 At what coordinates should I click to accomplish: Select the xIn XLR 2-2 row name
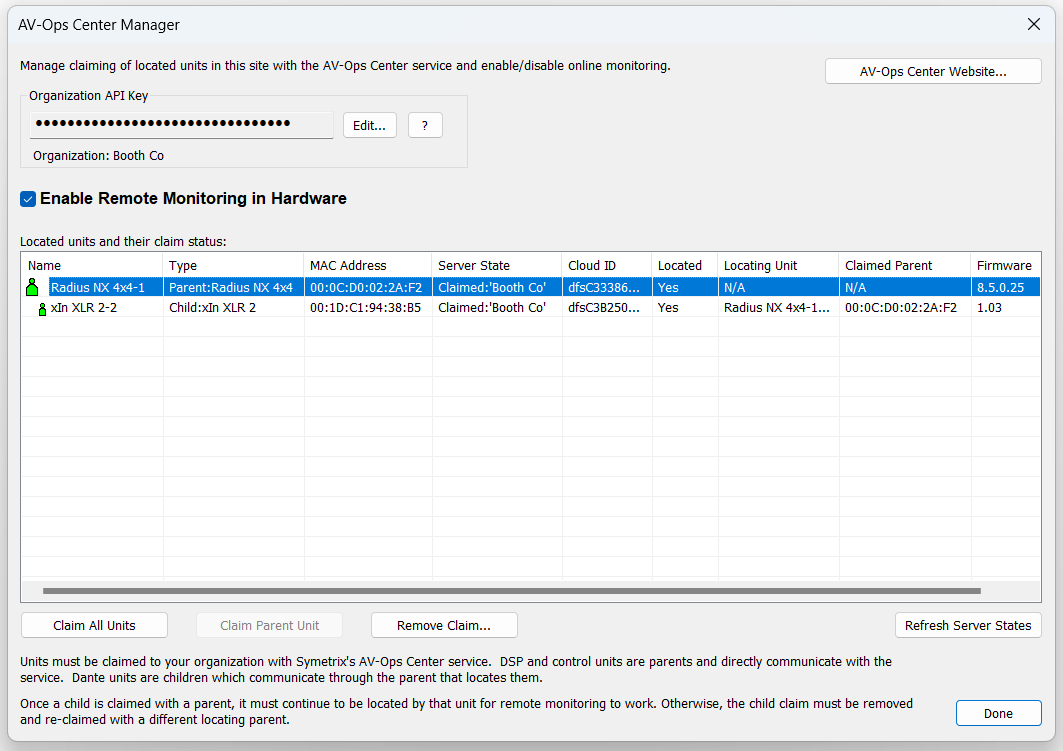pyautogui.click(x=84, y=308)
